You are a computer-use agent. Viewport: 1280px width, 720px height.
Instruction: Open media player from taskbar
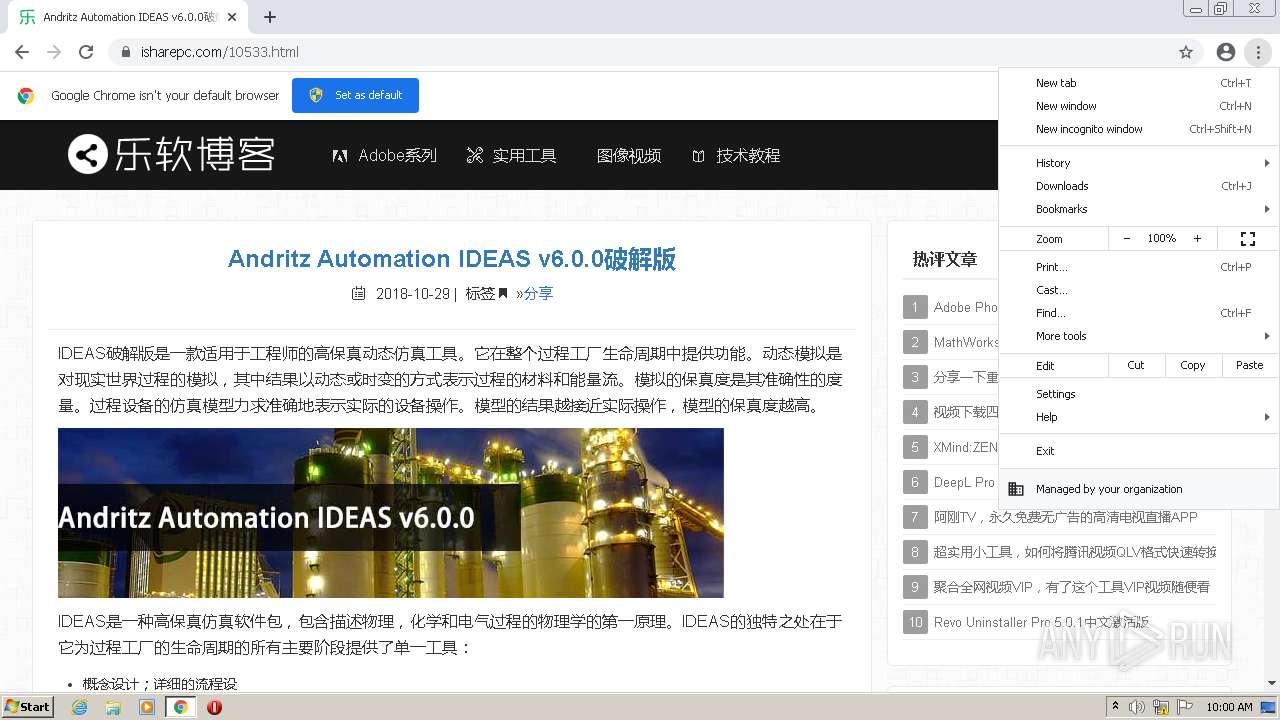click(147, 707)
